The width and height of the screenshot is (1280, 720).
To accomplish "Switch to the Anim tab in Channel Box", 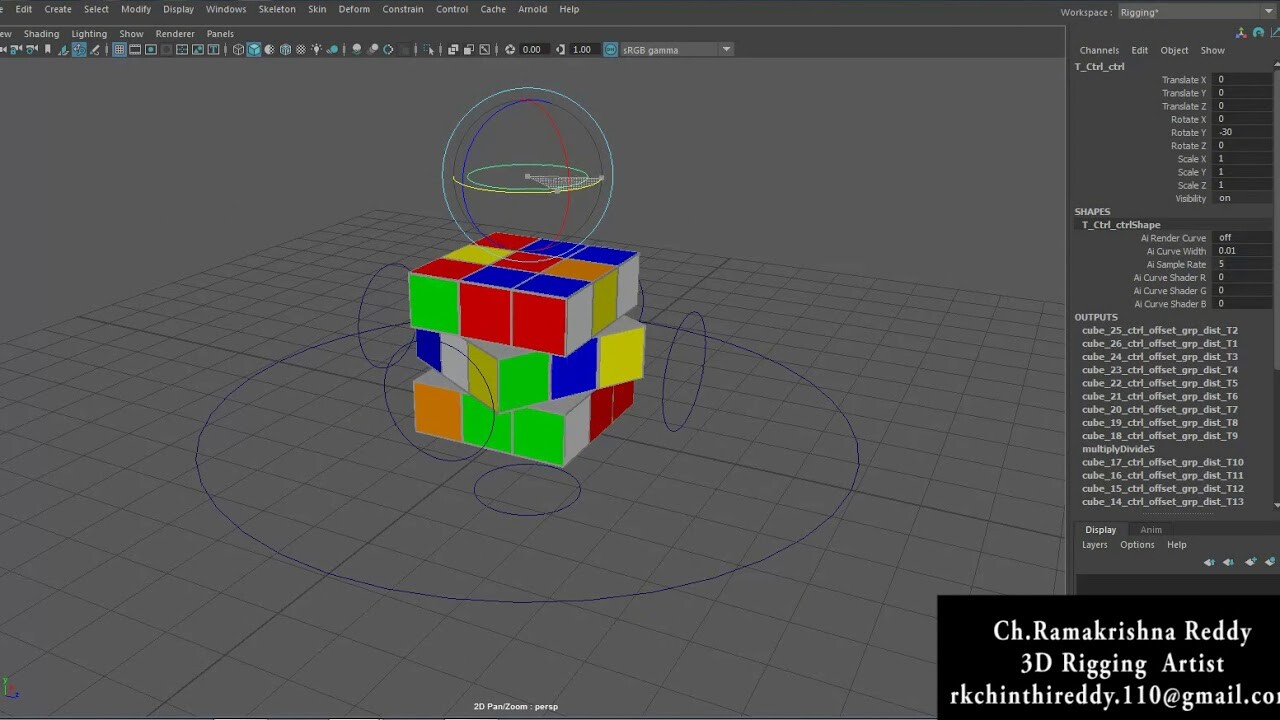I will pyautogui.click(x=1151, y=529).
